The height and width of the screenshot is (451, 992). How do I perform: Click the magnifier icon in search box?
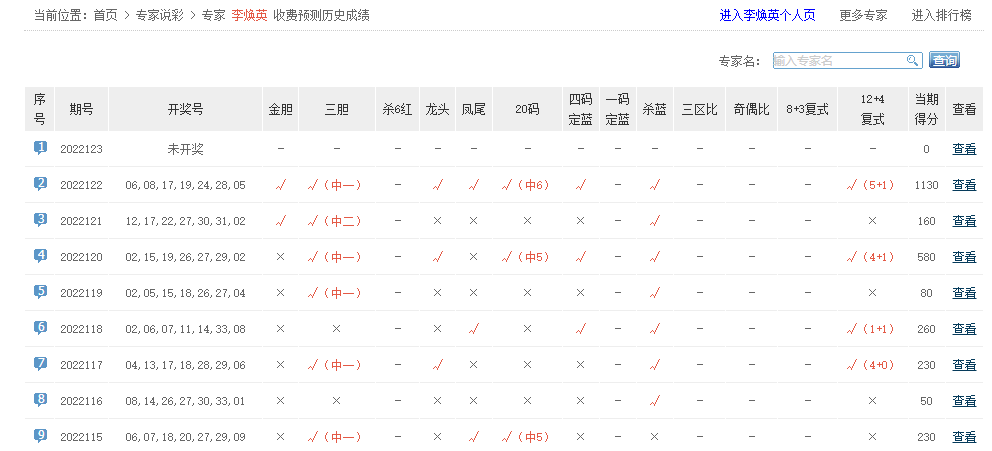click(x=912, y=61)
